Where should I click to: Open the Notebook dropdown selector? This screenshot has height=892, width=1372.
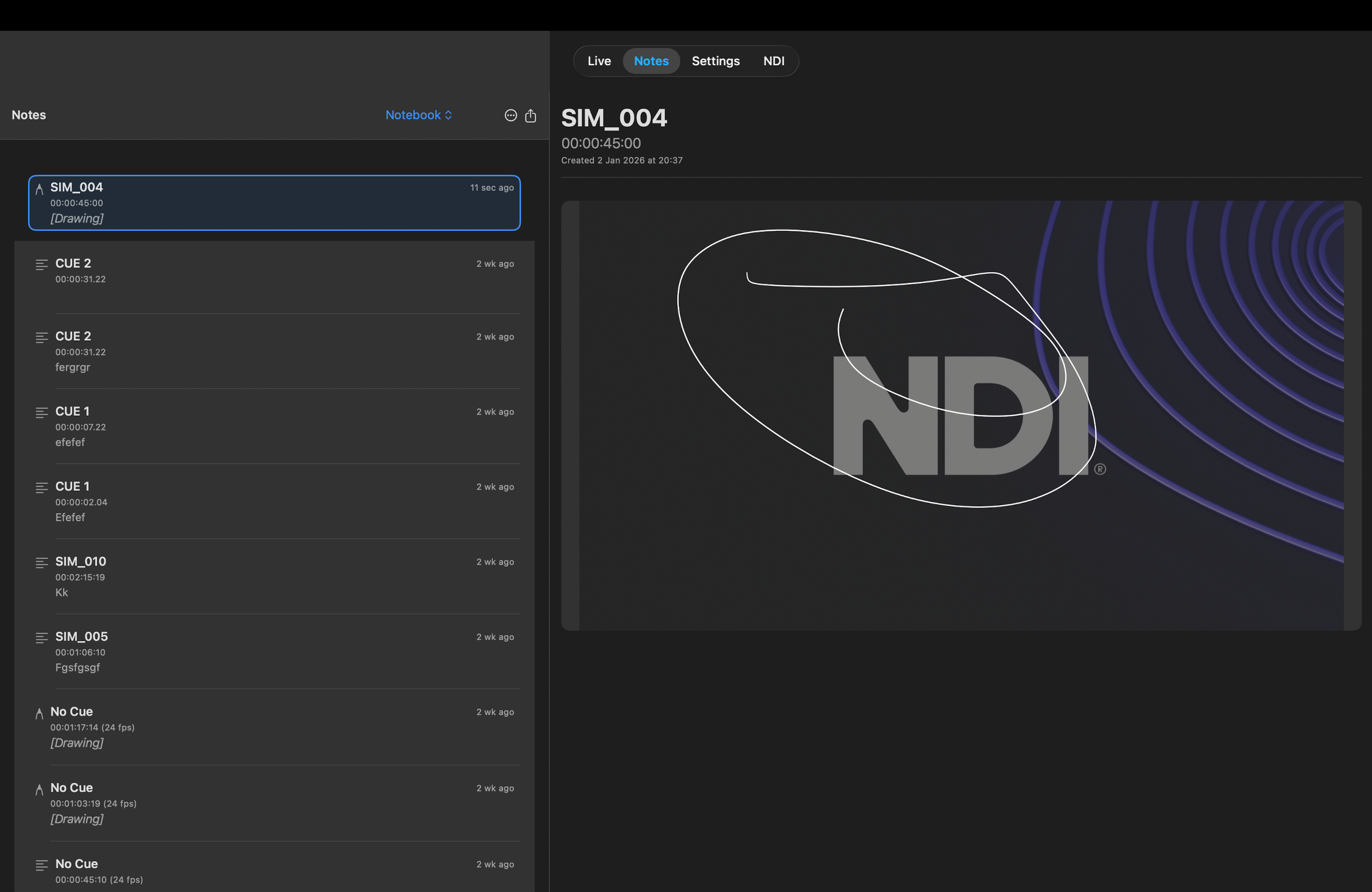tap(419, 115)
